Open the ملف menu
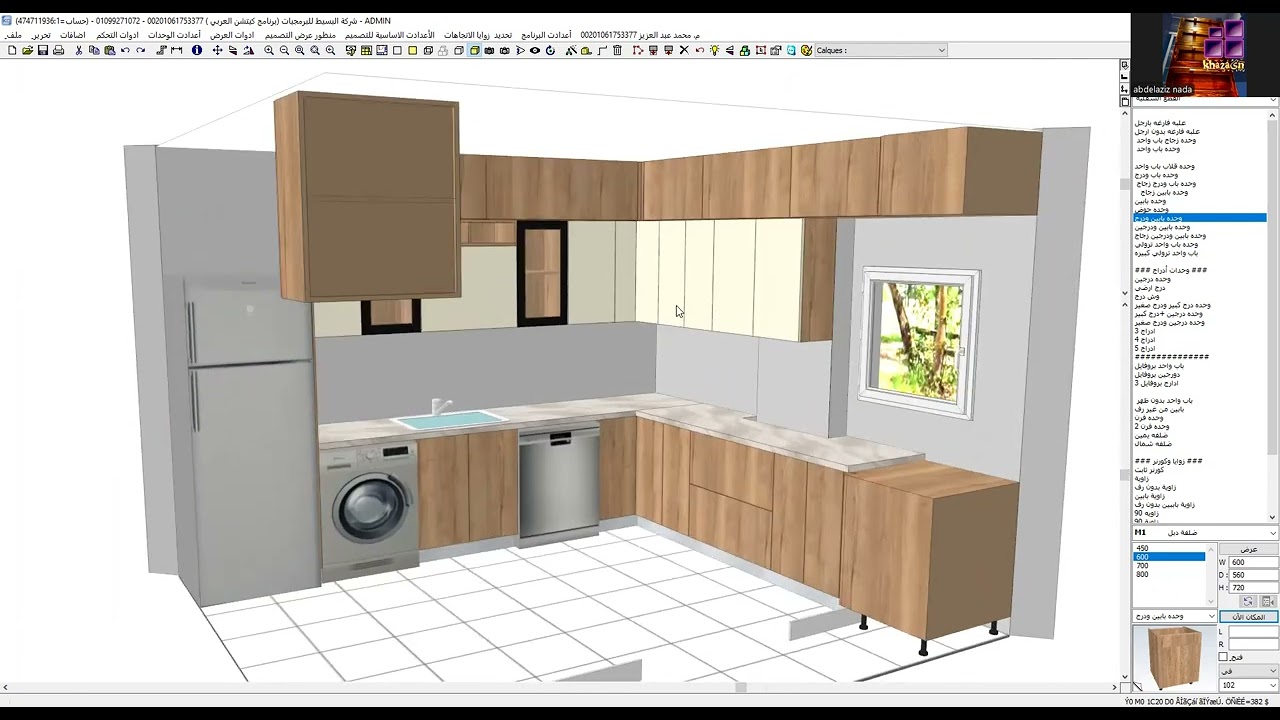 click(13, 35)
